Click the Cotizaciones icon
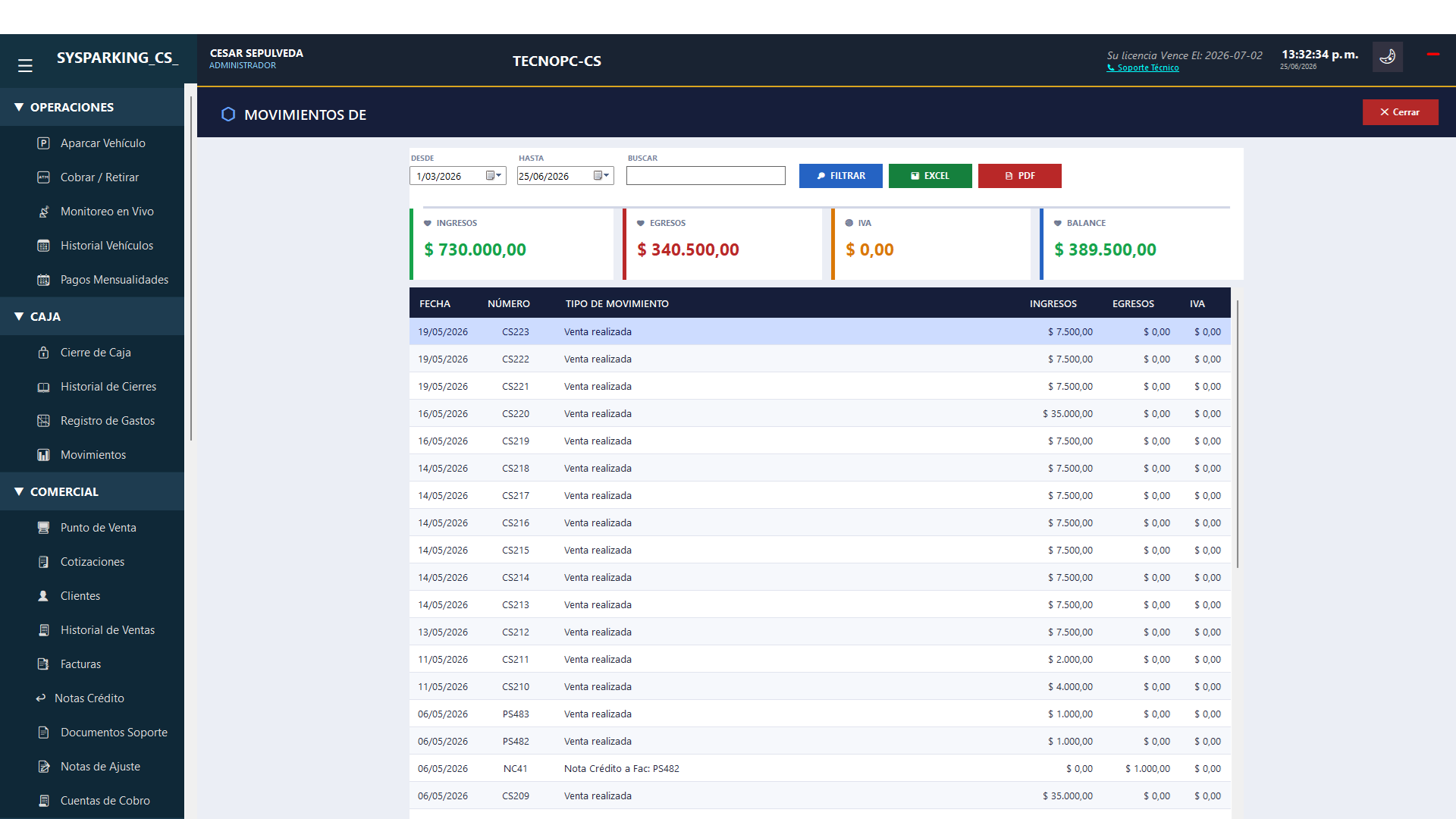Viewport: 1456px width, 819px height. click(43, 562)
